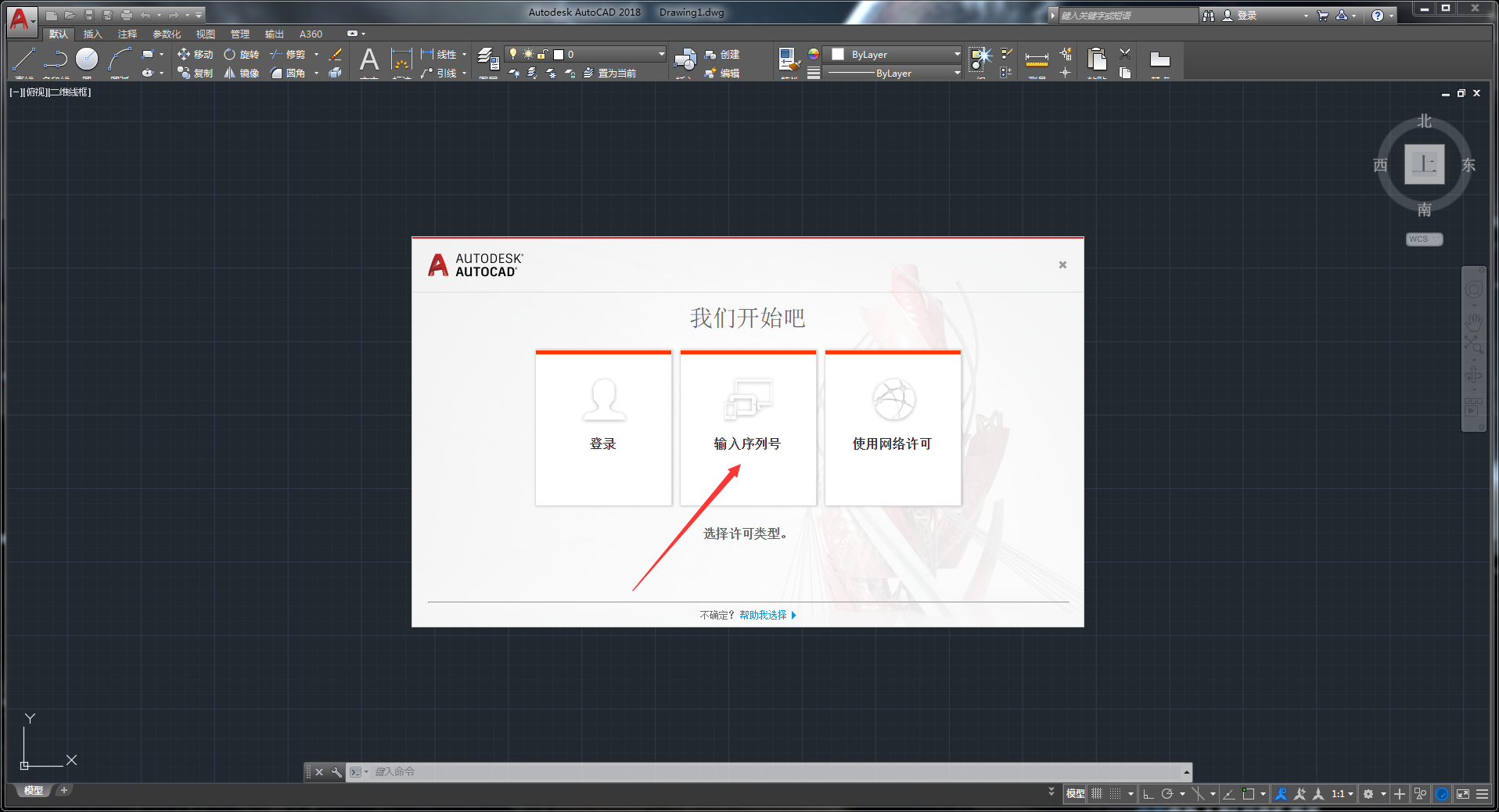Select the Line drawing tool
This screenshot has width=1499, height=812.
pos(24,59)
